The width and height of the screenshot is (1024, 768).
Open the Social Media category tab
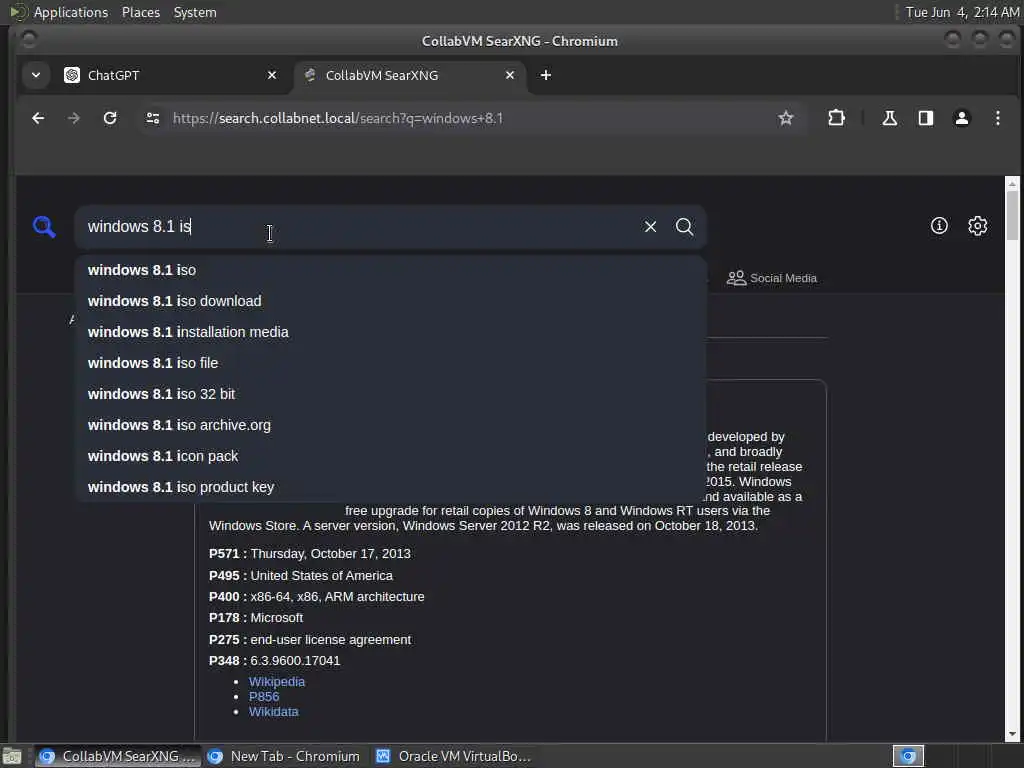772,278
